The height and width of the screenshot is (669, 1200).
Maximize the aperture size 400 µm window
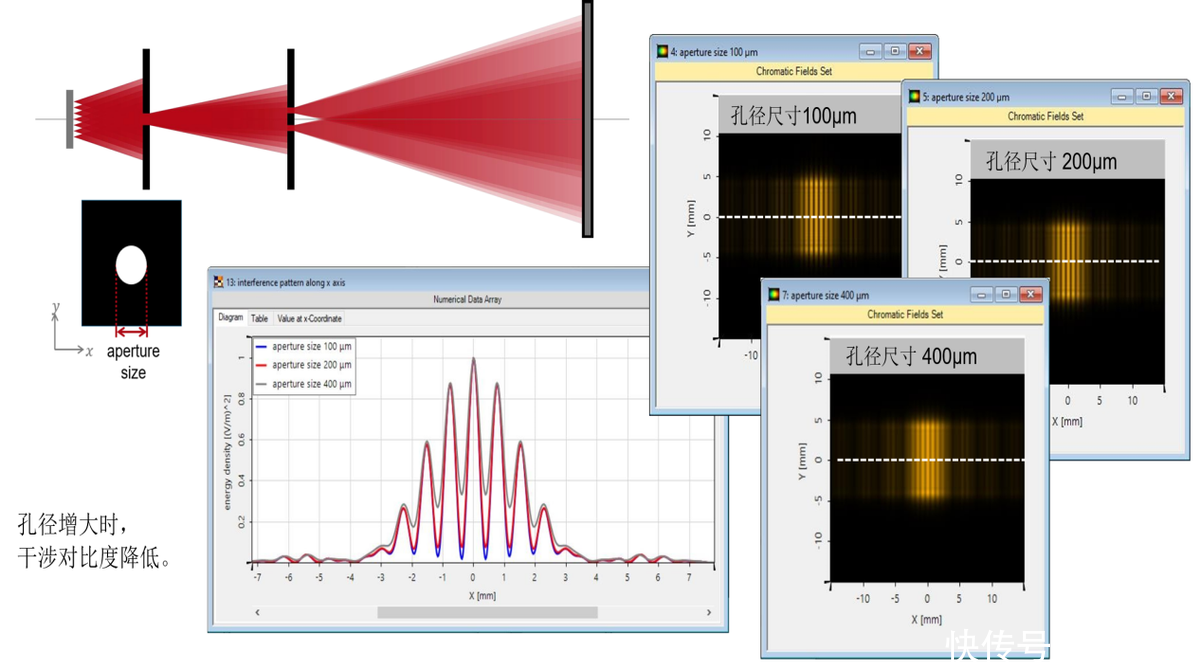[1007, 294]
